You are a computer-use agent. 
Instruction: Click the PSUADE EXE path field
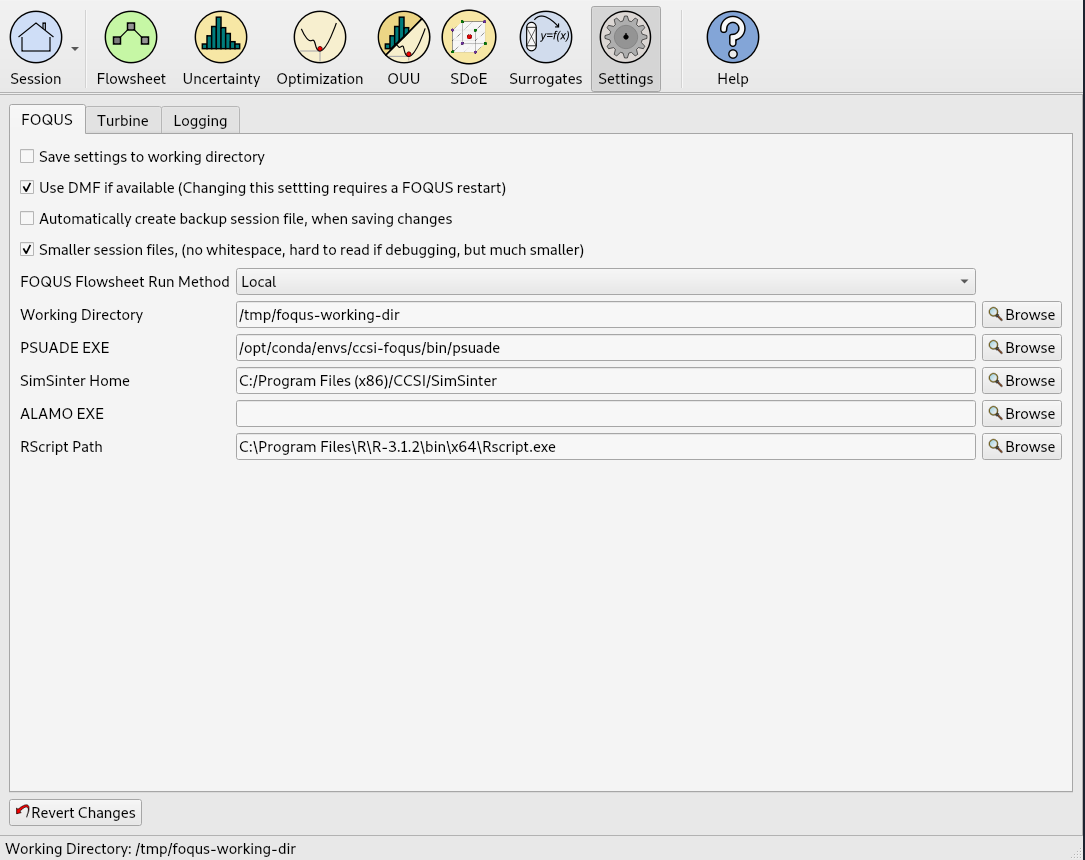tap(605, 347)
